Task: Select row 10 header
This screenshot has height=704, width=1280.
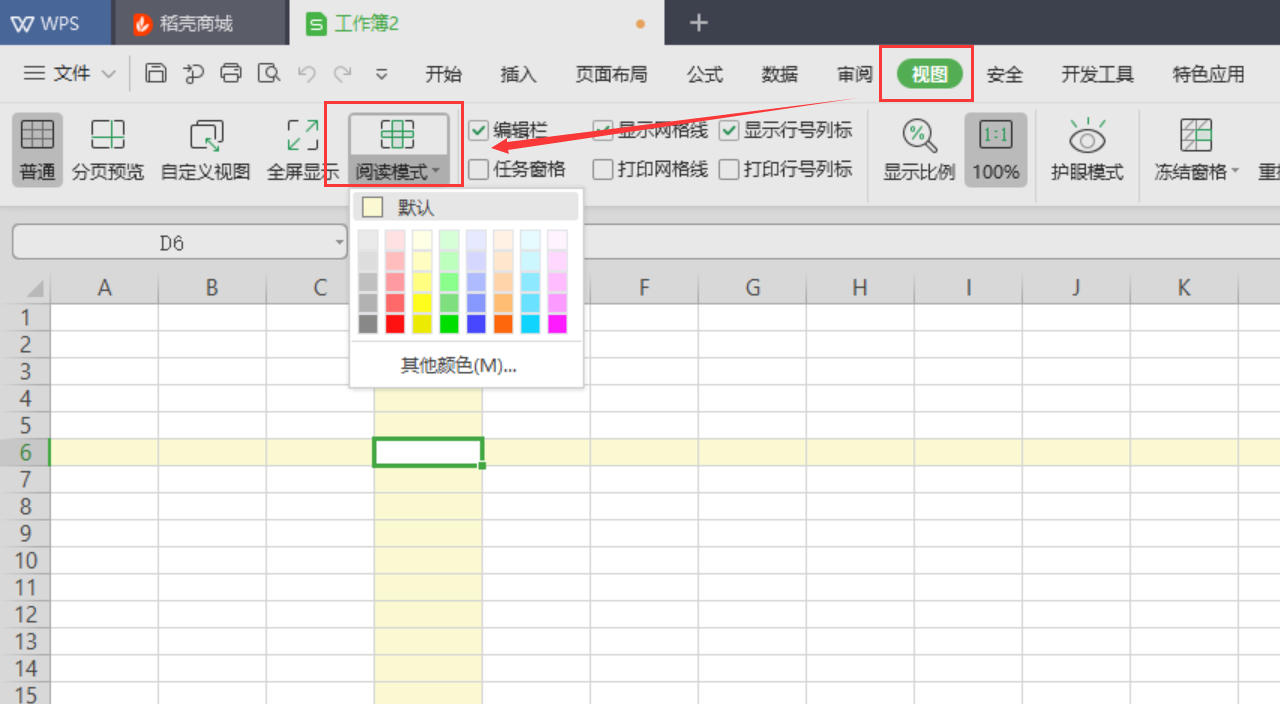Action: click(26, 560)
